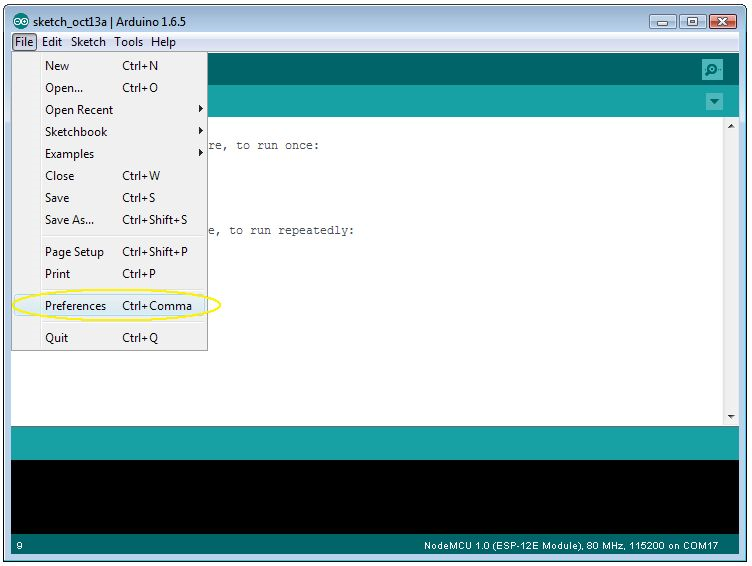Expand the Open Recent submenu
Screen dimensions: 752x566
pos(110,110)
